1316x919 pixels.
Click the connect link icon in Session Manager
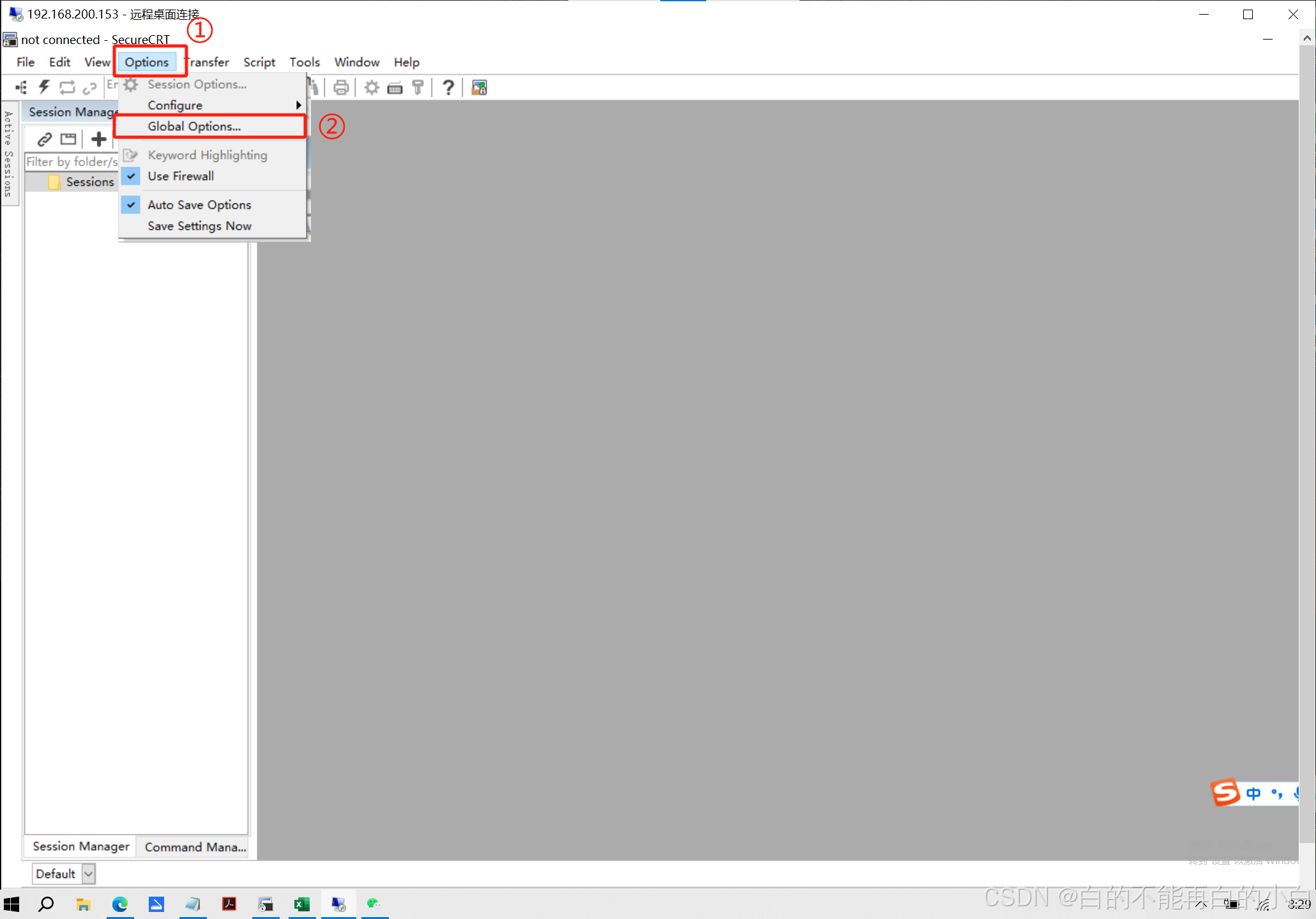44,138
